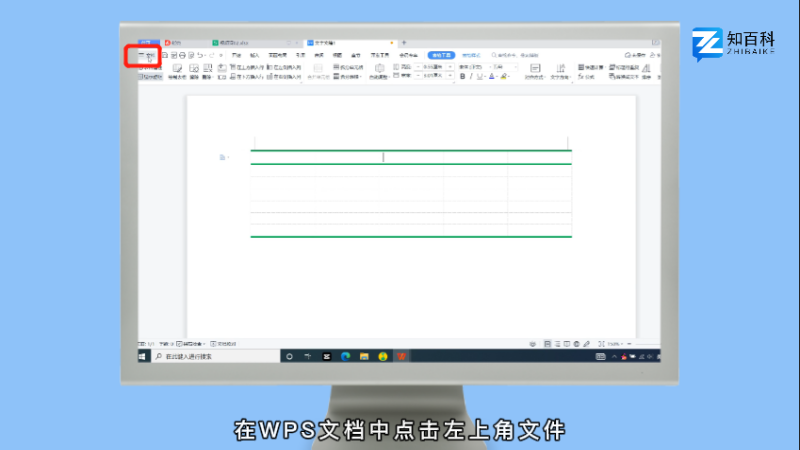800x450 pixels.
Task: Switch to the 开始 (Home) ribbon tab
Action: [237, 55]
